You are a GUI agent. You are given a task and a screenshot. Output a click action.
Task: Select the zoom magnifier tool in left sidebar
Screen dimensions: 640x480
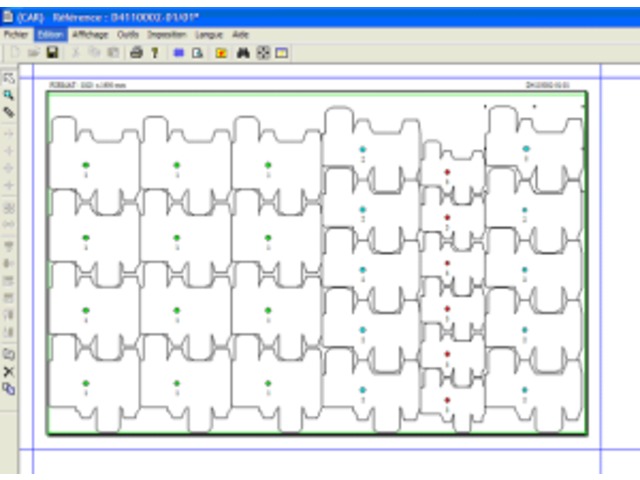9,94
